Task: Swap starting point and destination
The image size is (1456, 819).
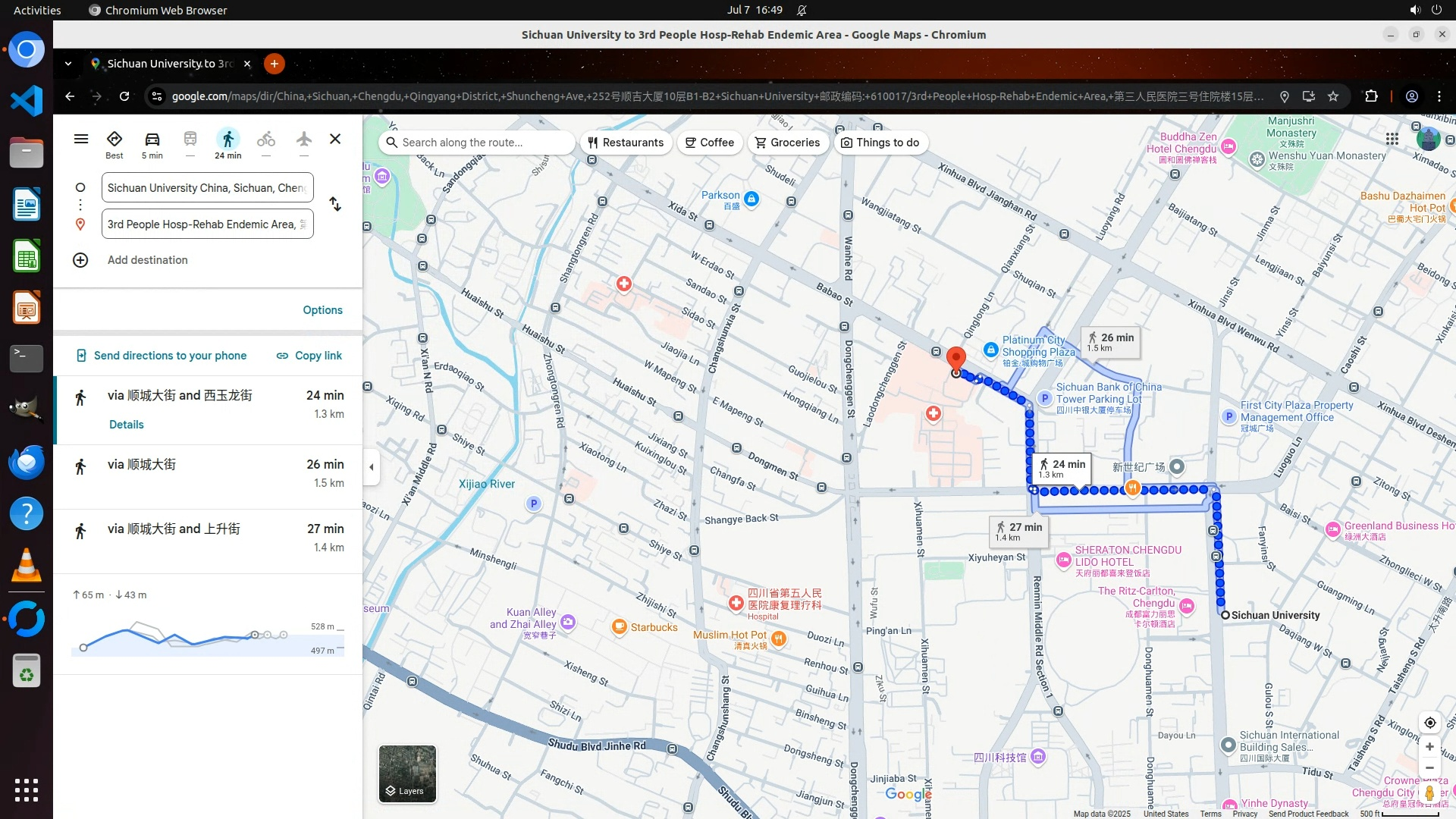Action: [335, 205]
